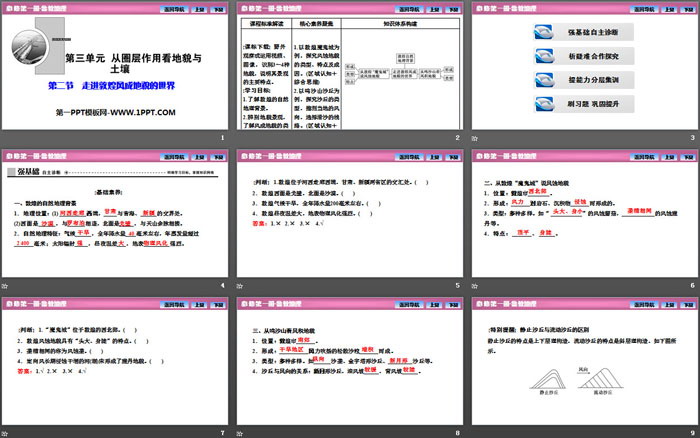Click the animation star under slide 6
This screenshot has height=438, width=700.
[x=475, y=286]
